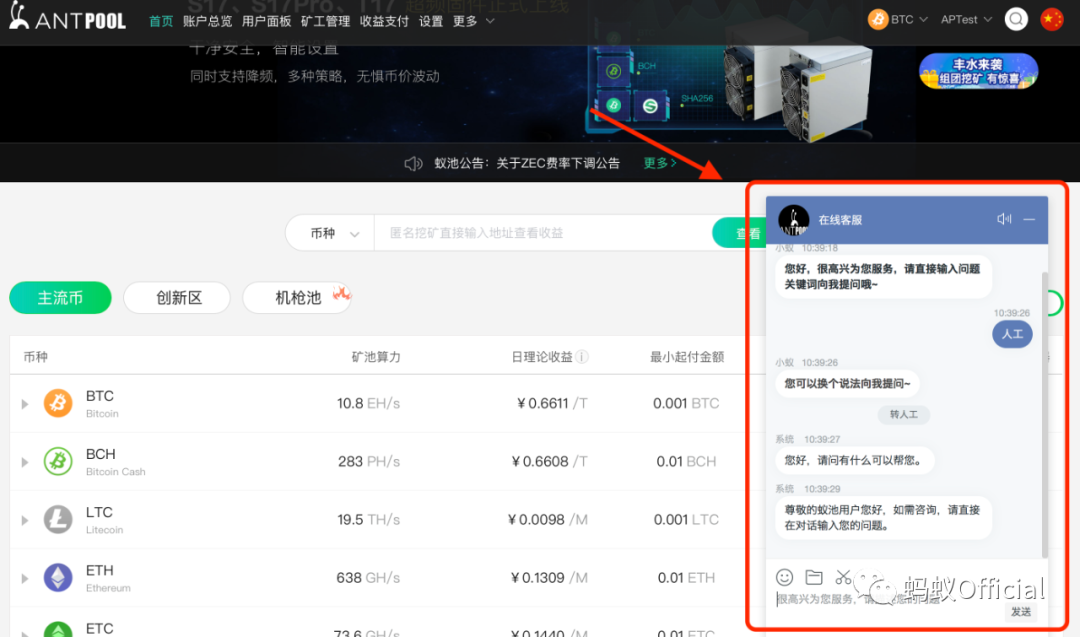Select the 创新区 tab
1080x637 pixels.
point(177,297)
